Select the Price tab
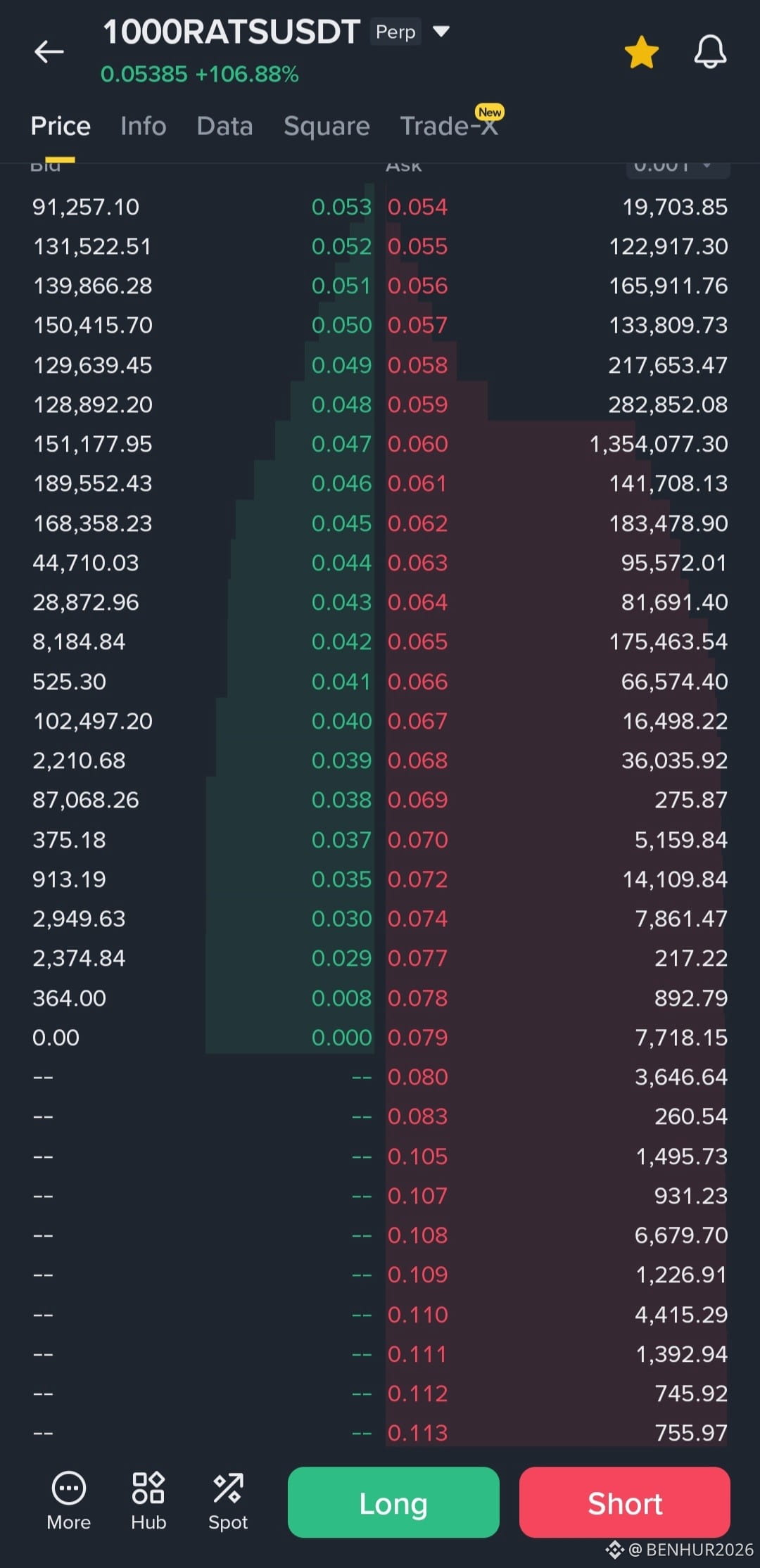The image size is (760, 1568). click(61, 126)
